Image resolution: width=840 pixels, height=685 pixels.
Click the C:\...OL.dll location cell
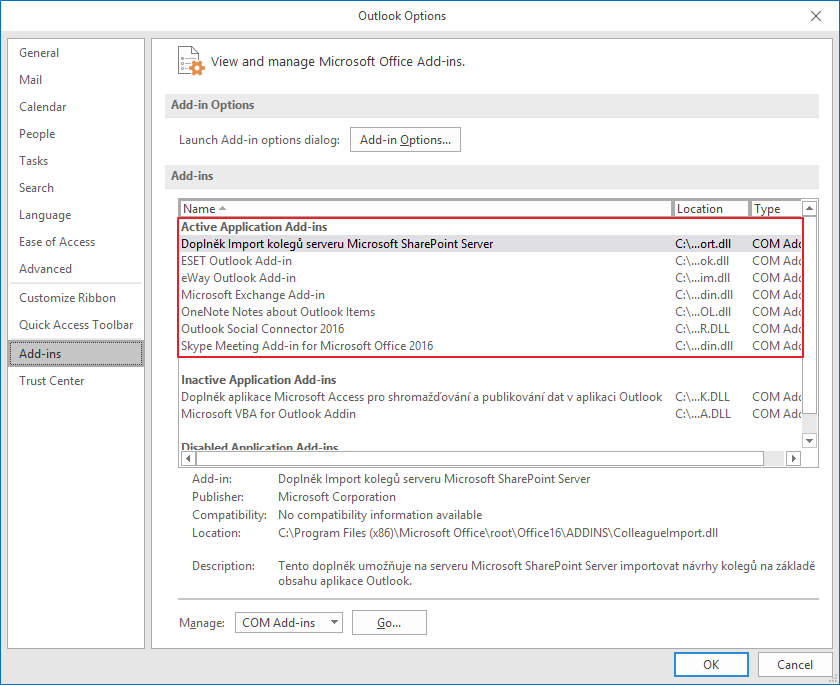tap(703, 312)
